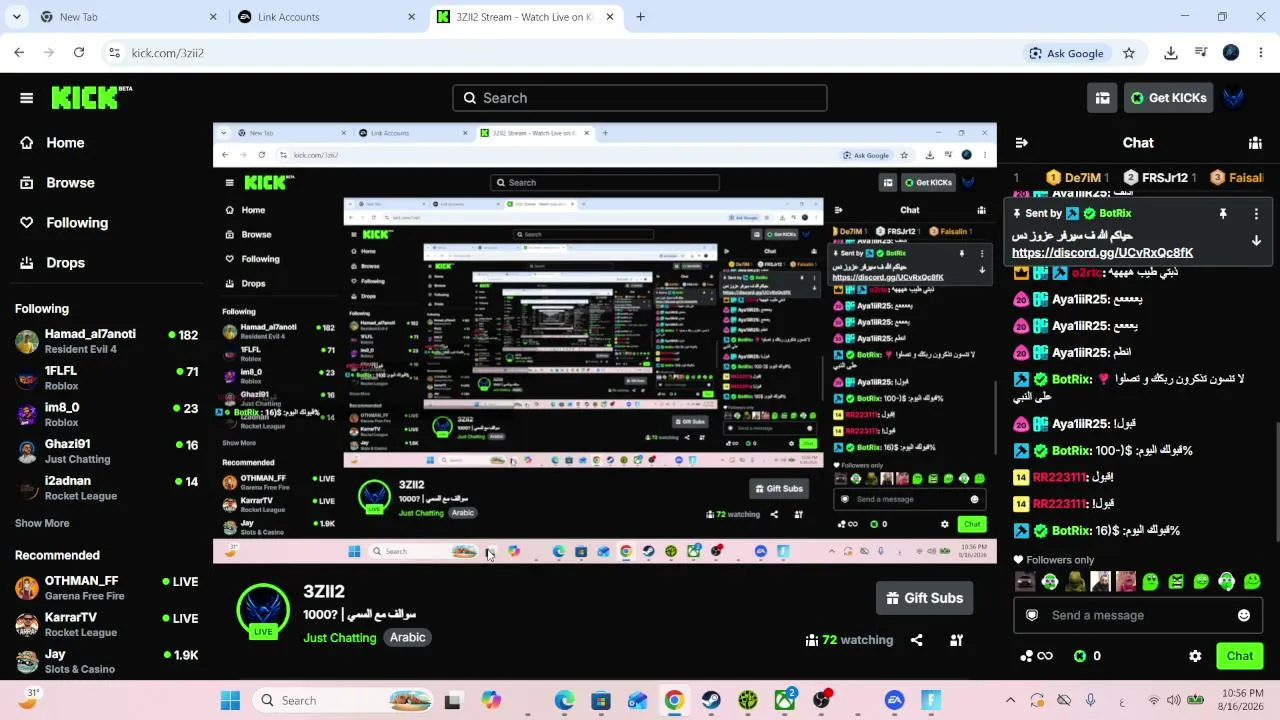
Task: Open the Chrome three-dot menu
Action: tap(1261, 53)
